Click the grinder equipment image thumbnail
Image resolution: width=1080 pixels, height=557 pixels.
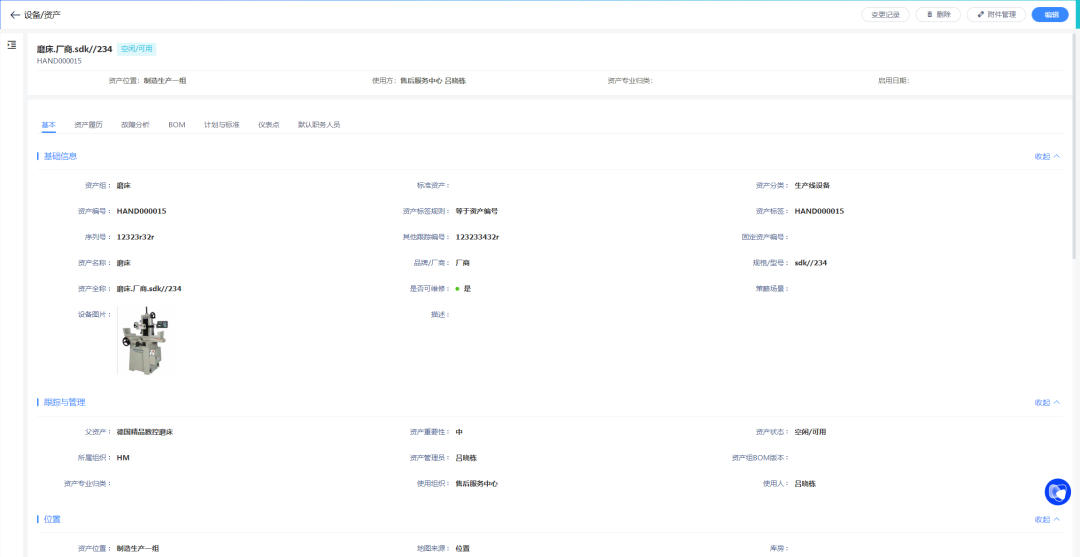point(143,341)
